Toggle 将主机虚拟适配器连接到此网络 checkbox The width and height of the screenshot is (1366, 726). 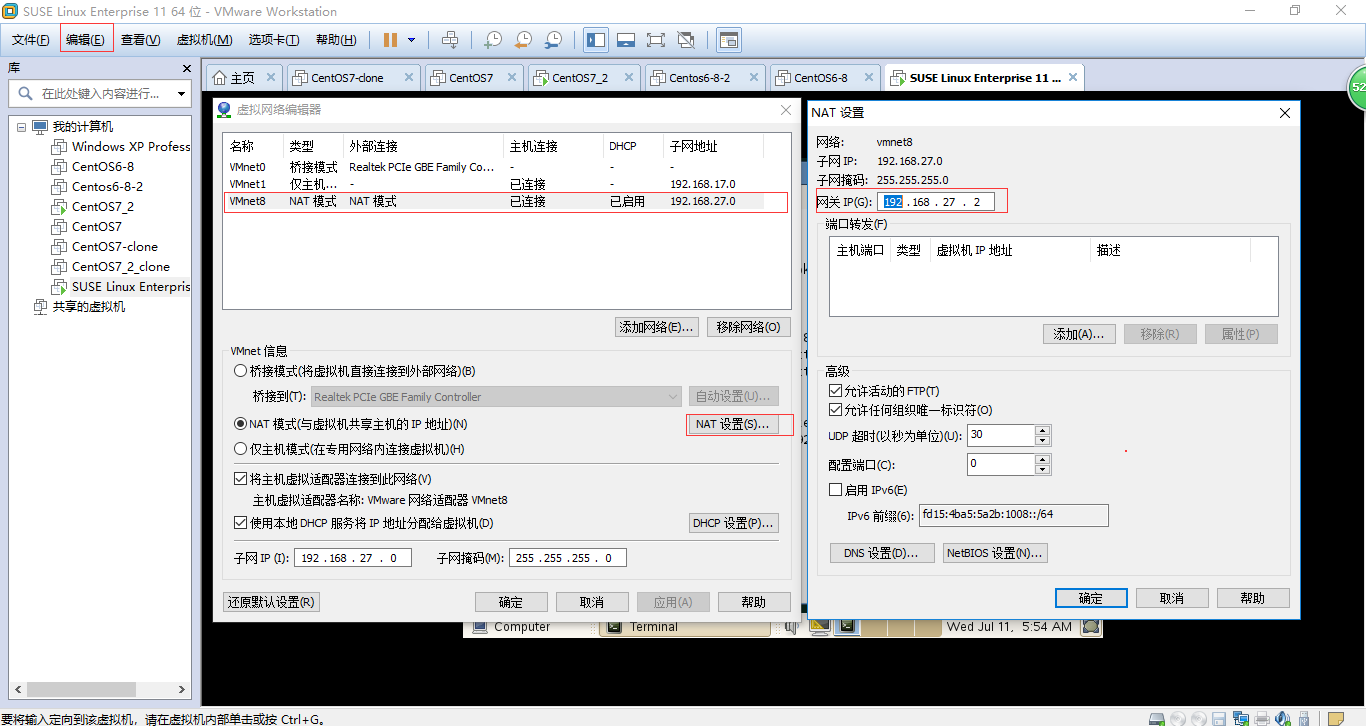coord(240,479)
